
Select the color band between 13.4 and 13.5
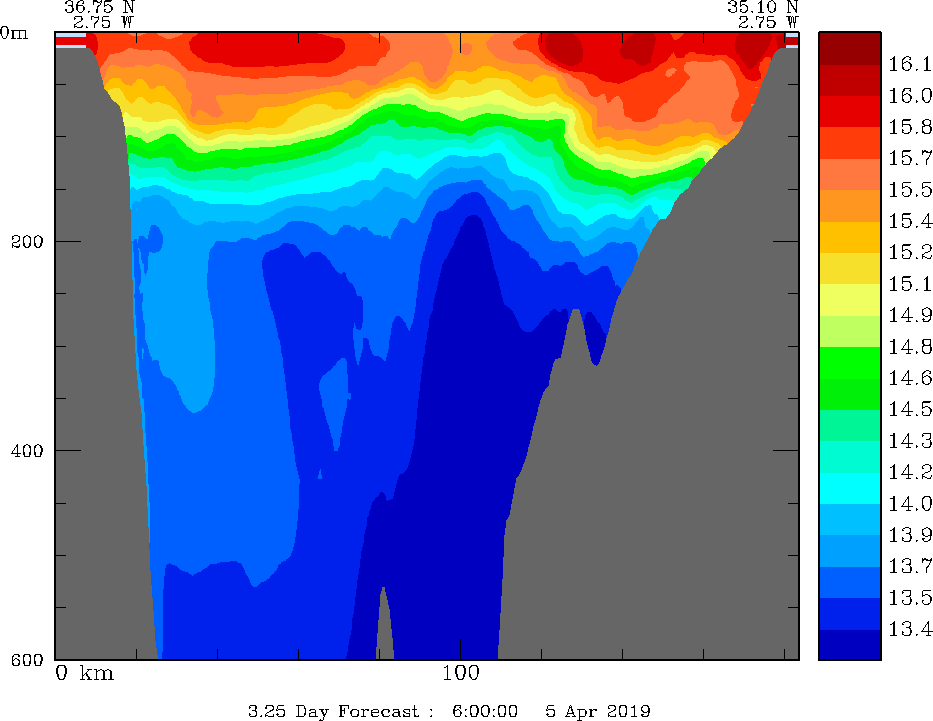(850, 614)
